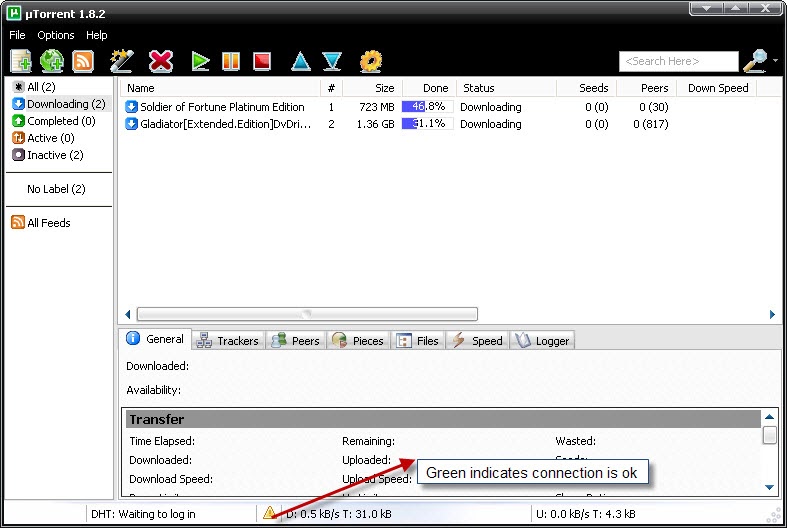Click right scroll arrow of torrent list
Viewport: 787px width, 528px height.
point(772,314)
